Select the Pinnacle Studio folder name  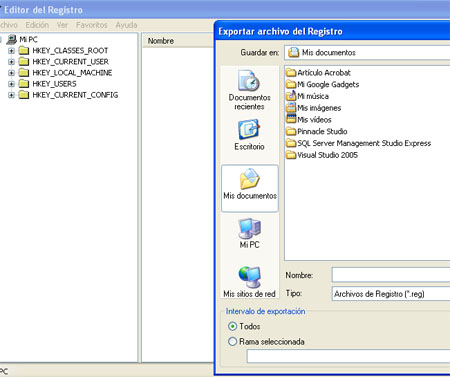[x=322, y=131]
